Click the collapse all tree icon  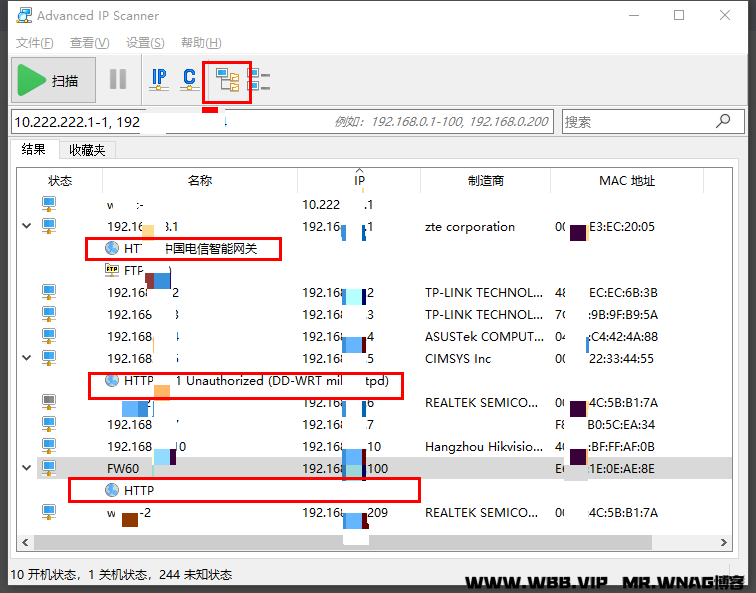coord(259,80)
